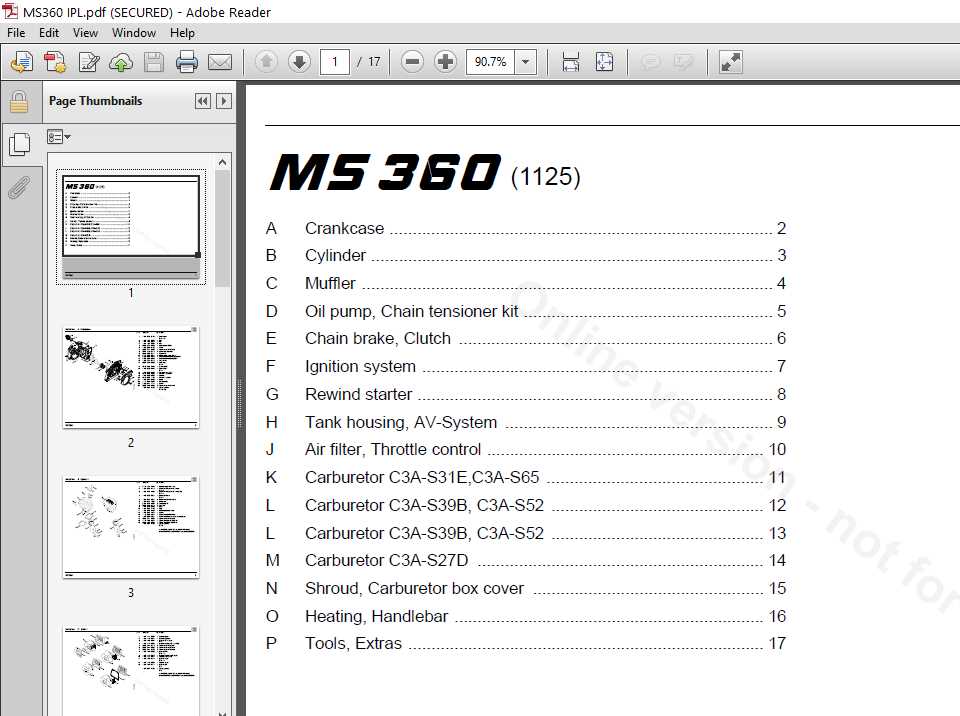Click the Rewind starter entry
This screenshot has height=716, width=960.
(x=526, y=394)
